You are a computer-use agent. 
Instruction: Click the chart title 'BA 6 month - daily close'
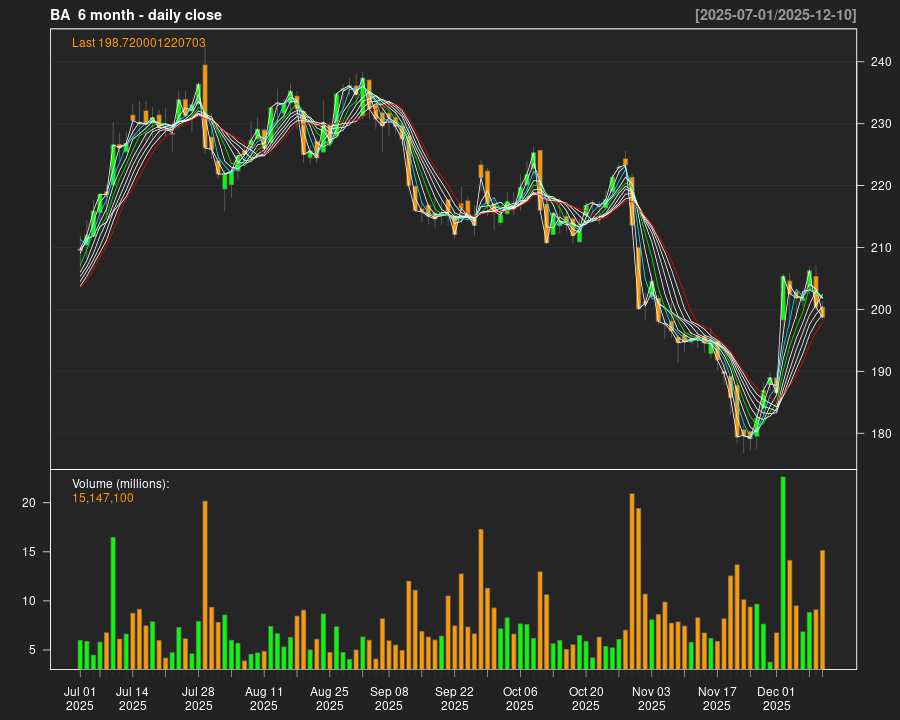(136, 15)
